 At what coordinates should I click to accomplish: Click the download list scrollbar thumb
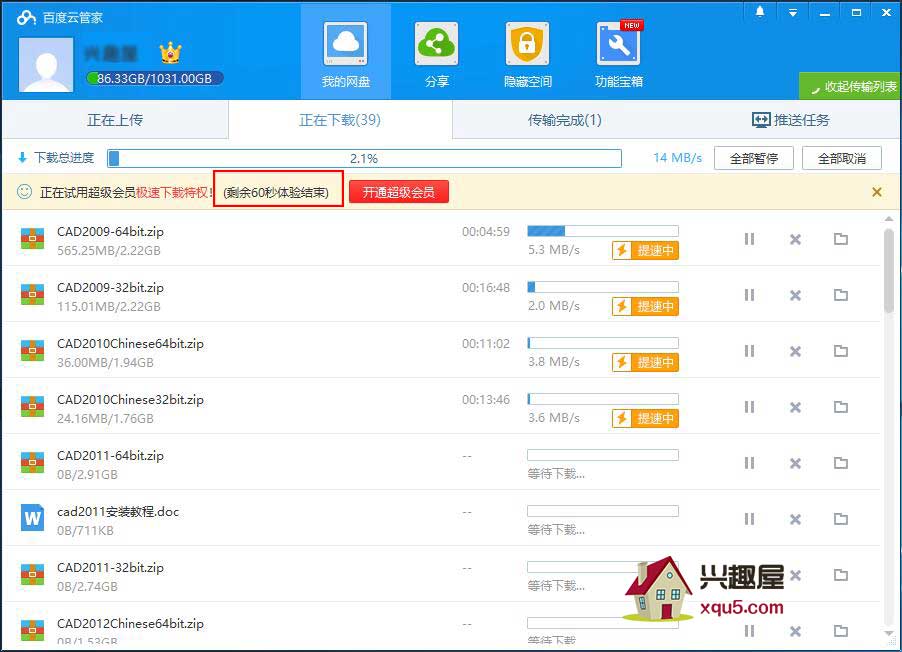pos(889,270)
